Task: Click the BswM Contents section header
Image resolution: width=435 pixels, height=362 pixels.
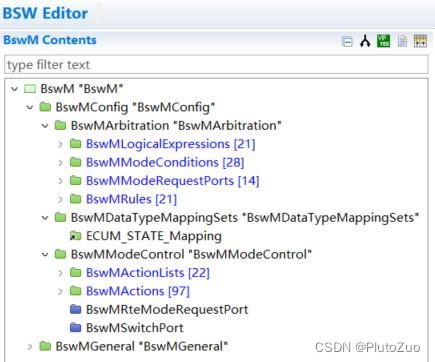Action: click(x=50, y=40)
